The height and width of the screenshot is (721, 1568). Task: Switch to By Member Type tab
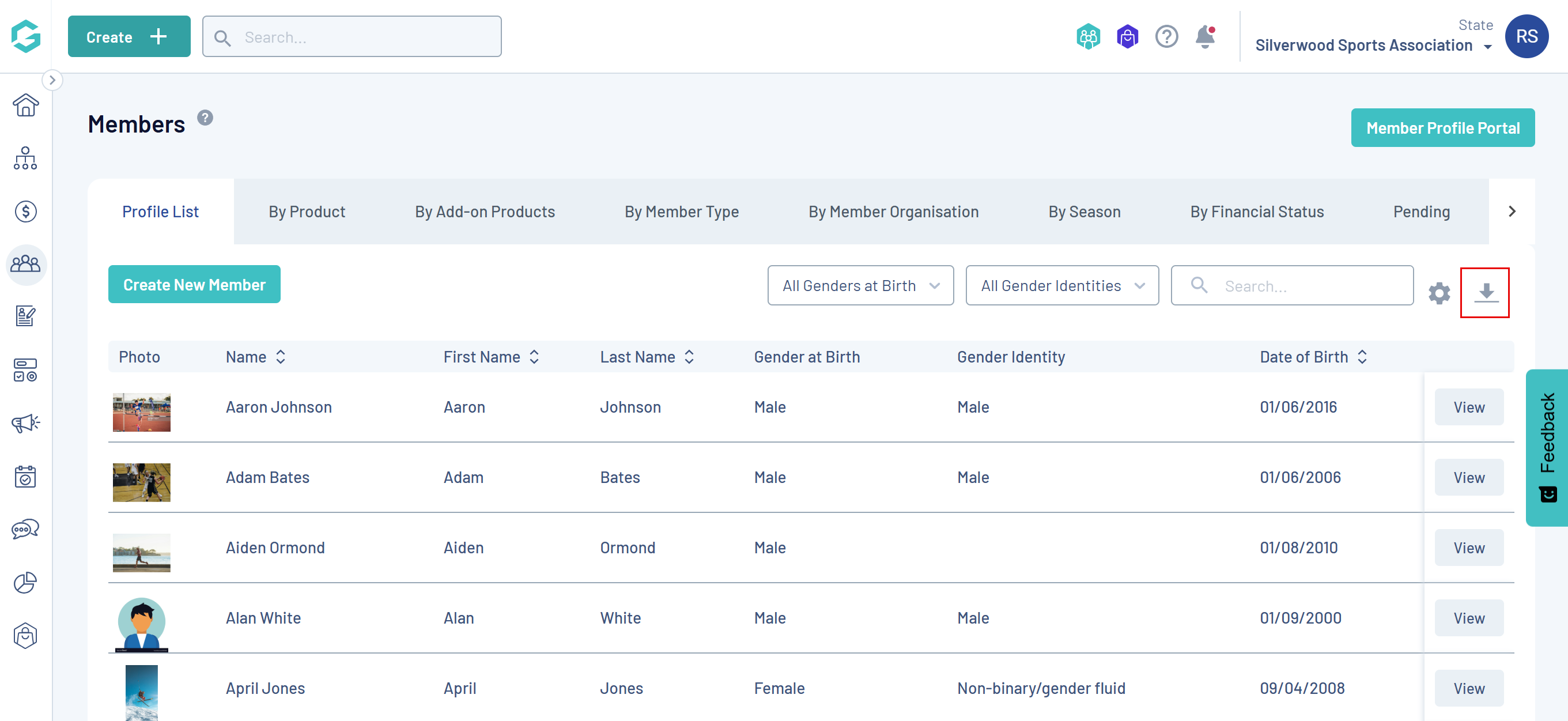click(x=681, y=212)
